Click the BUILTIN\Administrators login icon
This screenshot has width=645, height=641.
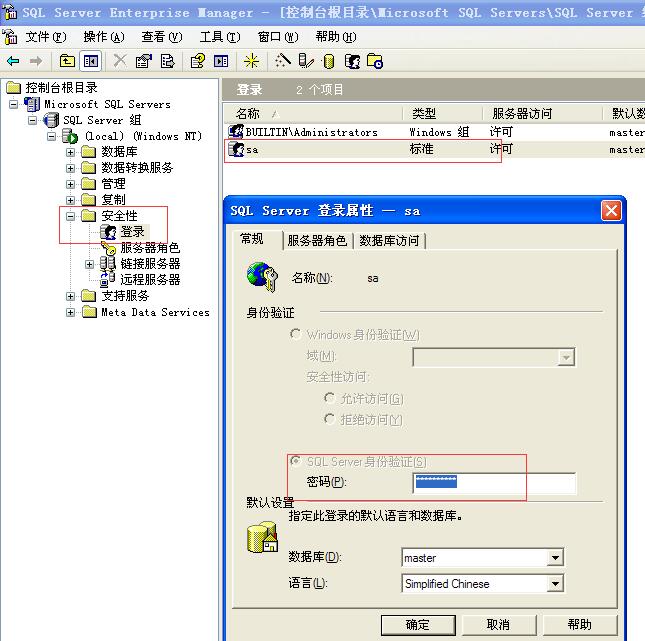pos(236,132)
